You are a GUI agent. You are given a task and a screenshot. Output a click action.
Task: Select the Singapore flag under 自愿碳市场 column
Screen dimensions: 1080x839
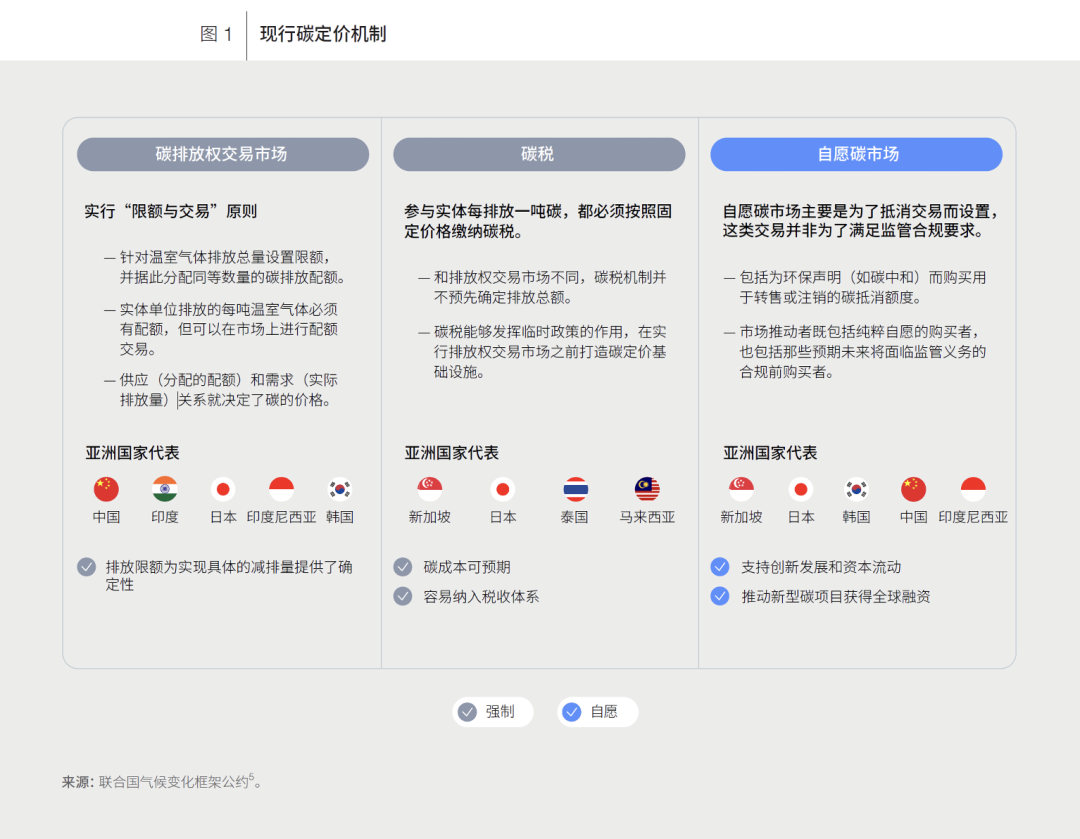click(741, 489)
